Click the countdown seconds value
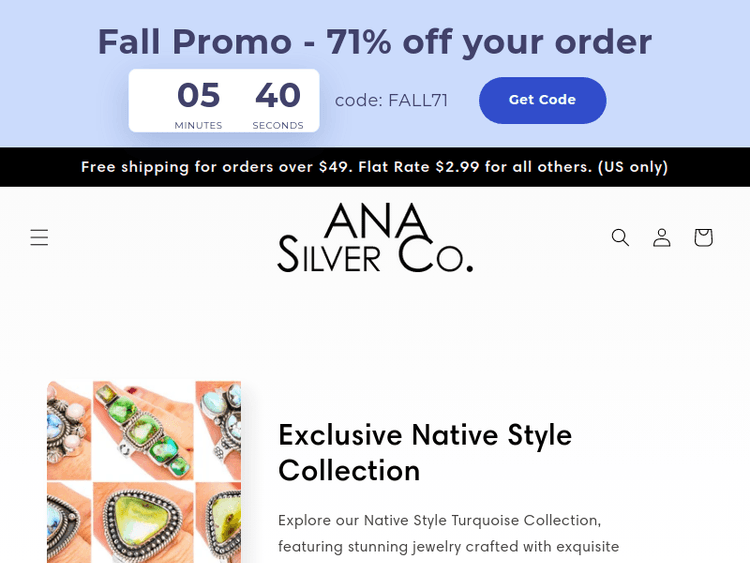The image size is (750, 563). [x=278, y=95]
